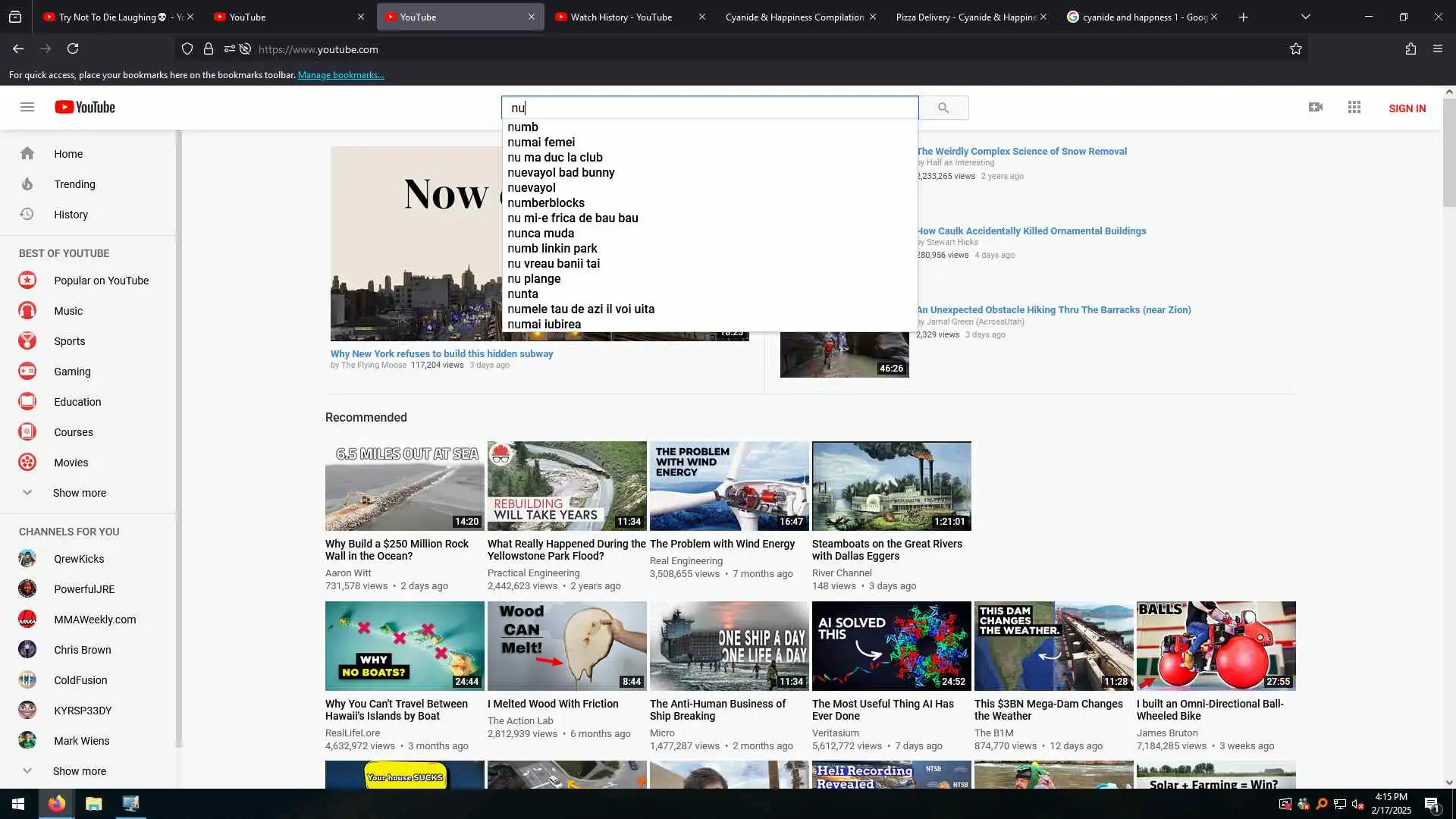The width and height of the screenshot is (1456, 819).
Task: Open the list all tabs dropdown arrow
Action: [1305, 17]
